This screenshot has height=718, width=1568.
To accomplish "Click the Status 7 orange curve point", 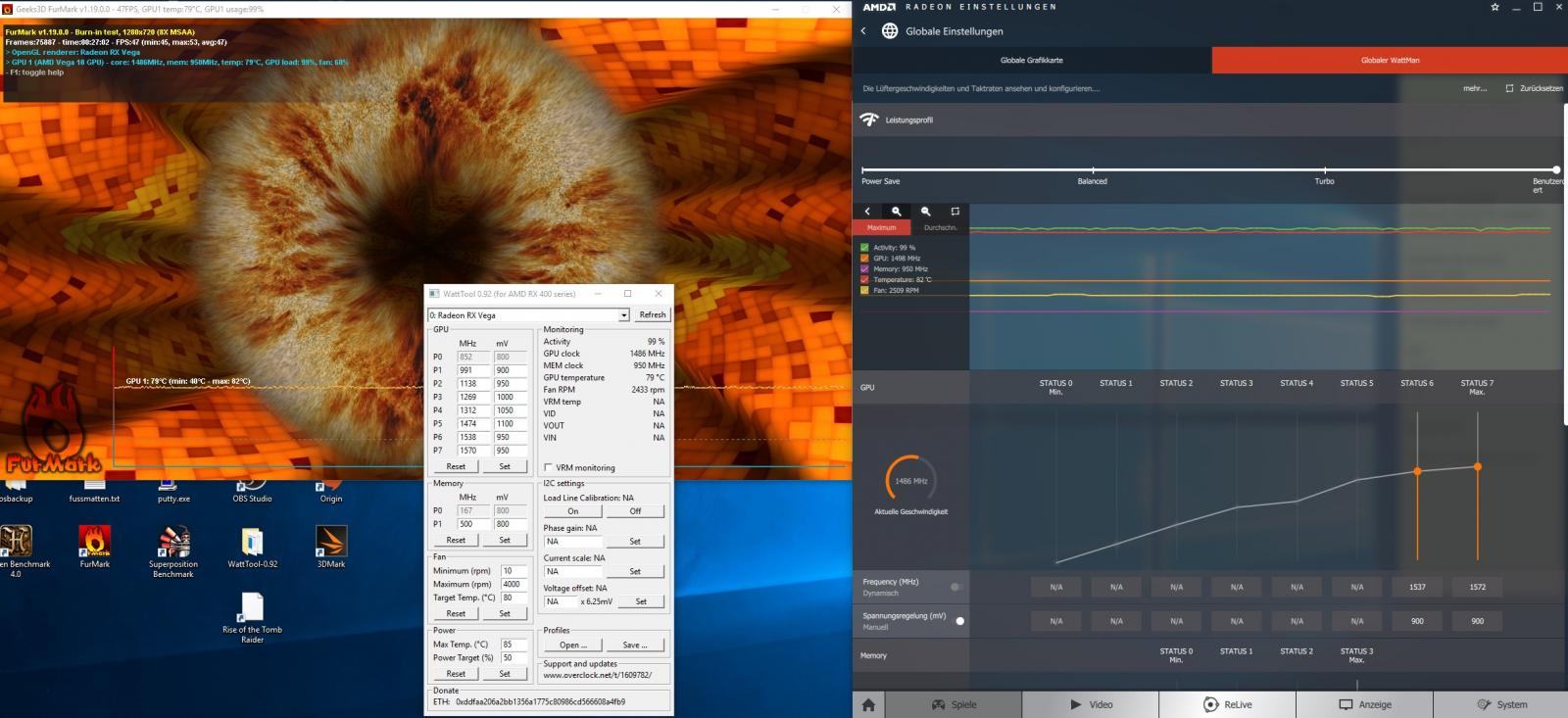I will [x=1477, y=466].
